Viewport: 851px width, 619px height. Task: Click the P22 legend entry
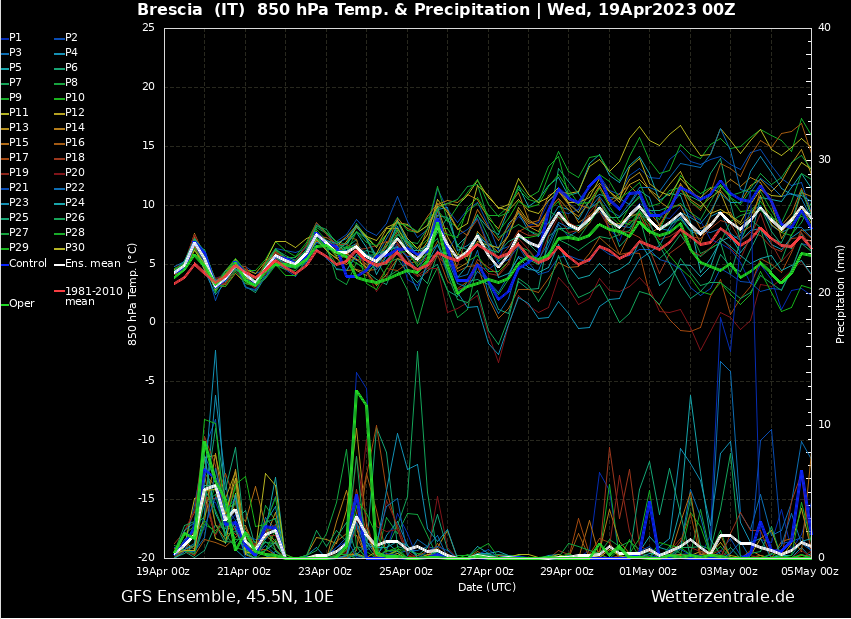coord(75,187)
